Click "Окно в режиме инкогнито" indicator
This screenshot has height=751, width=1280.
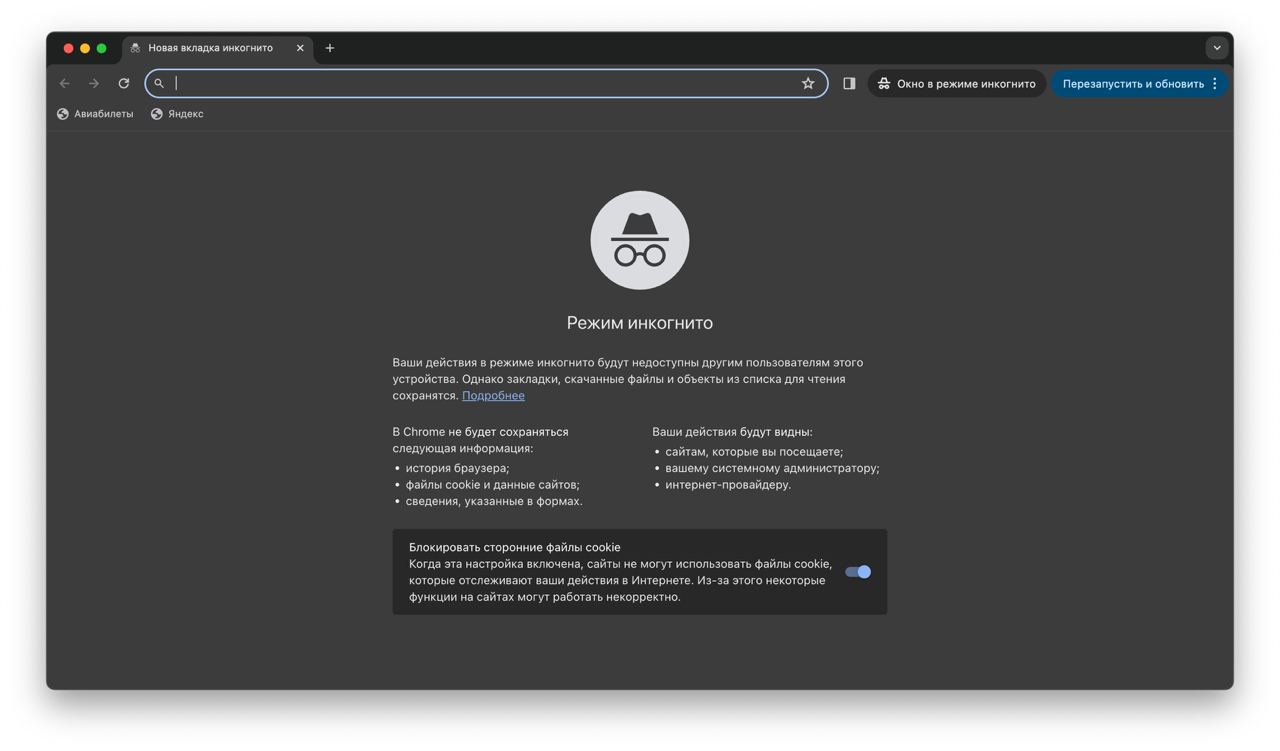click(x=957, y=84)
